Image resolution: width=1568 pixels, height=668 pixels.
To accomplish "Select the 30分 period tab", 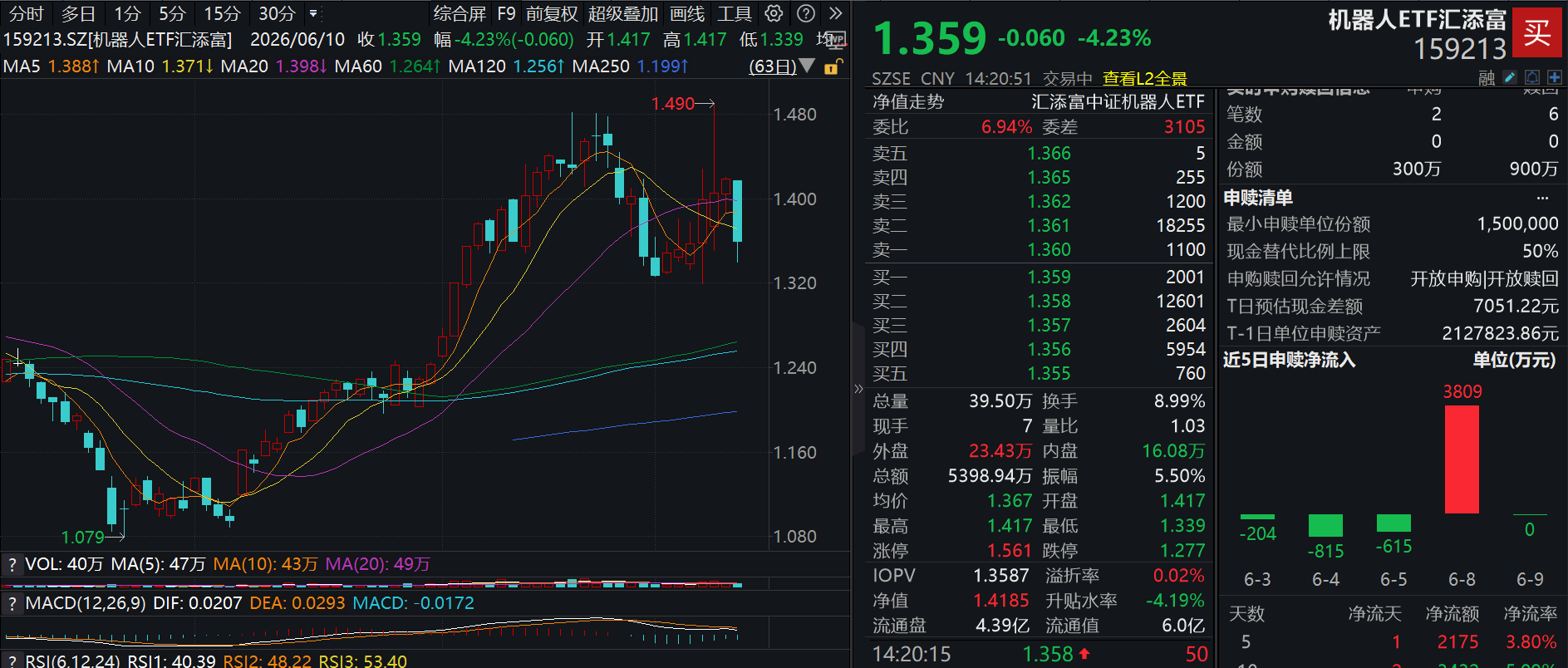I will [277, 14].
